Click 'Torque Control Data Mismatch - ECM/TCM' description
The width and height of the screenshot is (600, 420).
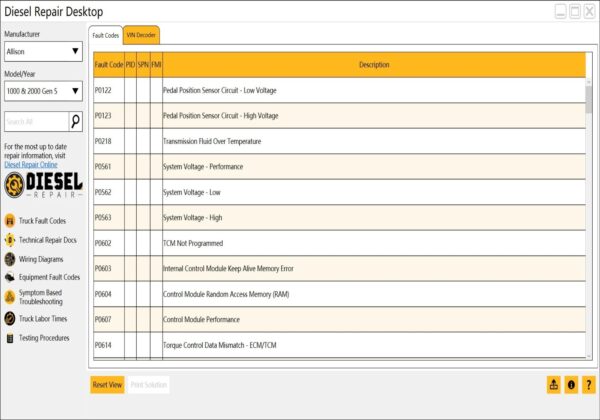tap(220, 345)
